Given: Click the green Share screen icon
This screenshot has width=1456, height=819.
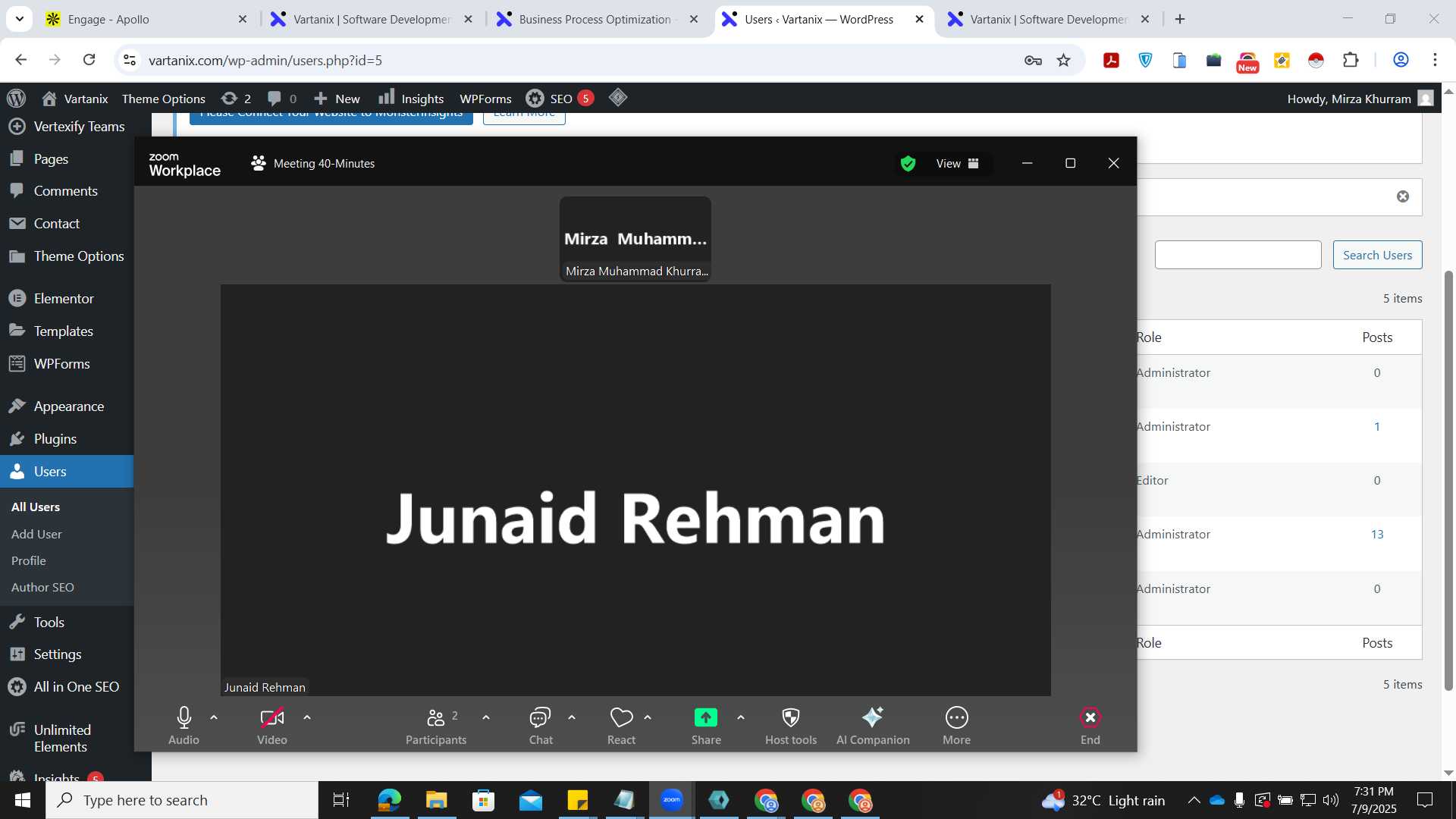Looking at the screenshot, I should (706, 717).
